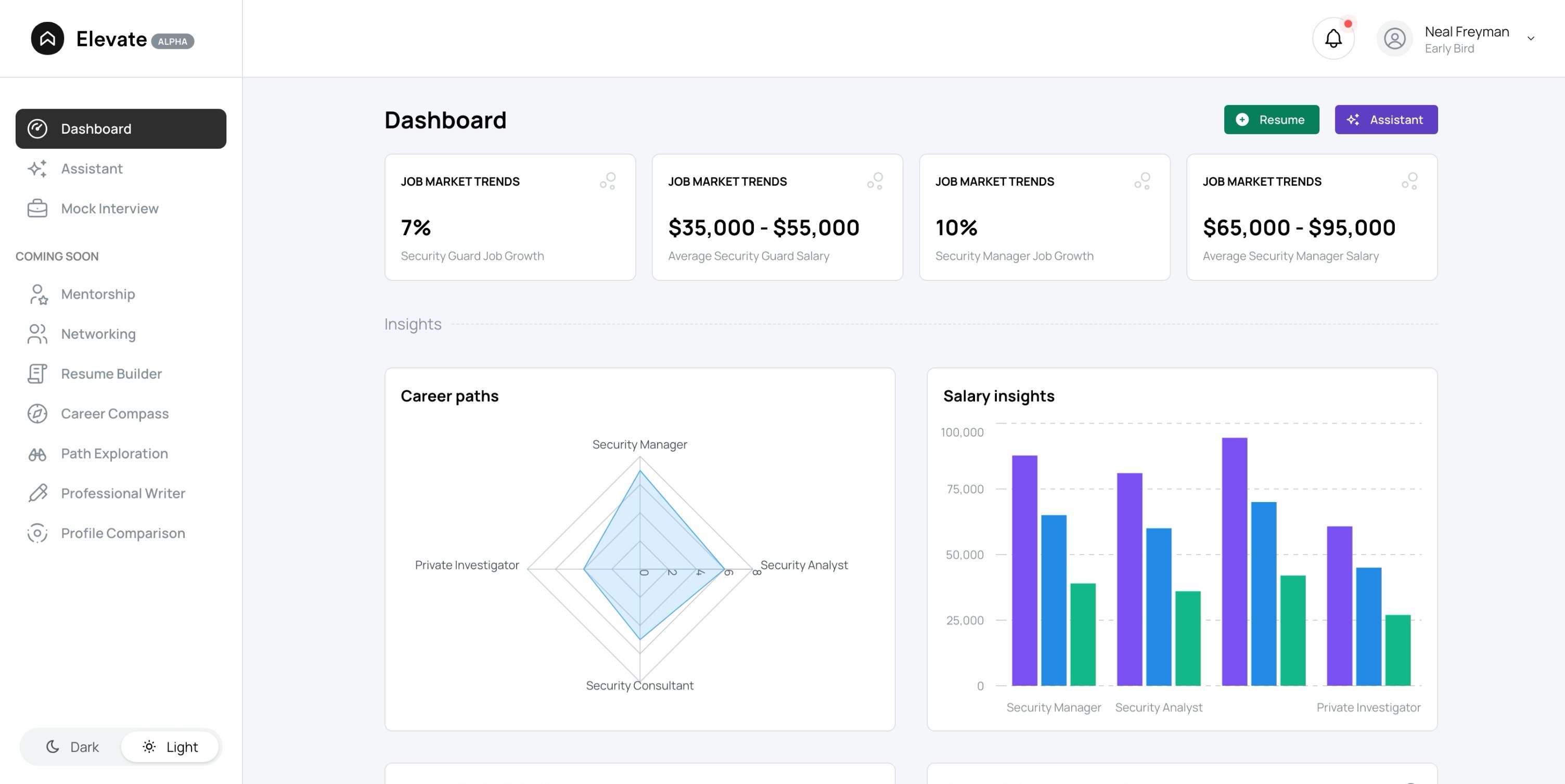Image resolution: width=1565 pixels, height=784 pixels.
Task: Click the purple Assistant button
Action: [x=1386, y=120]
